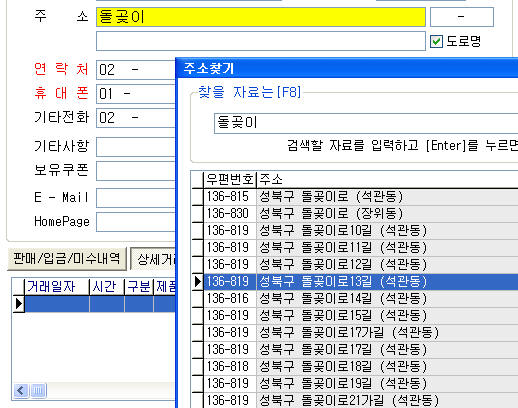Screen dimensions: 518x408
Task: Click the search field in 주소찾기 dialog
Action: pos(366,123)
